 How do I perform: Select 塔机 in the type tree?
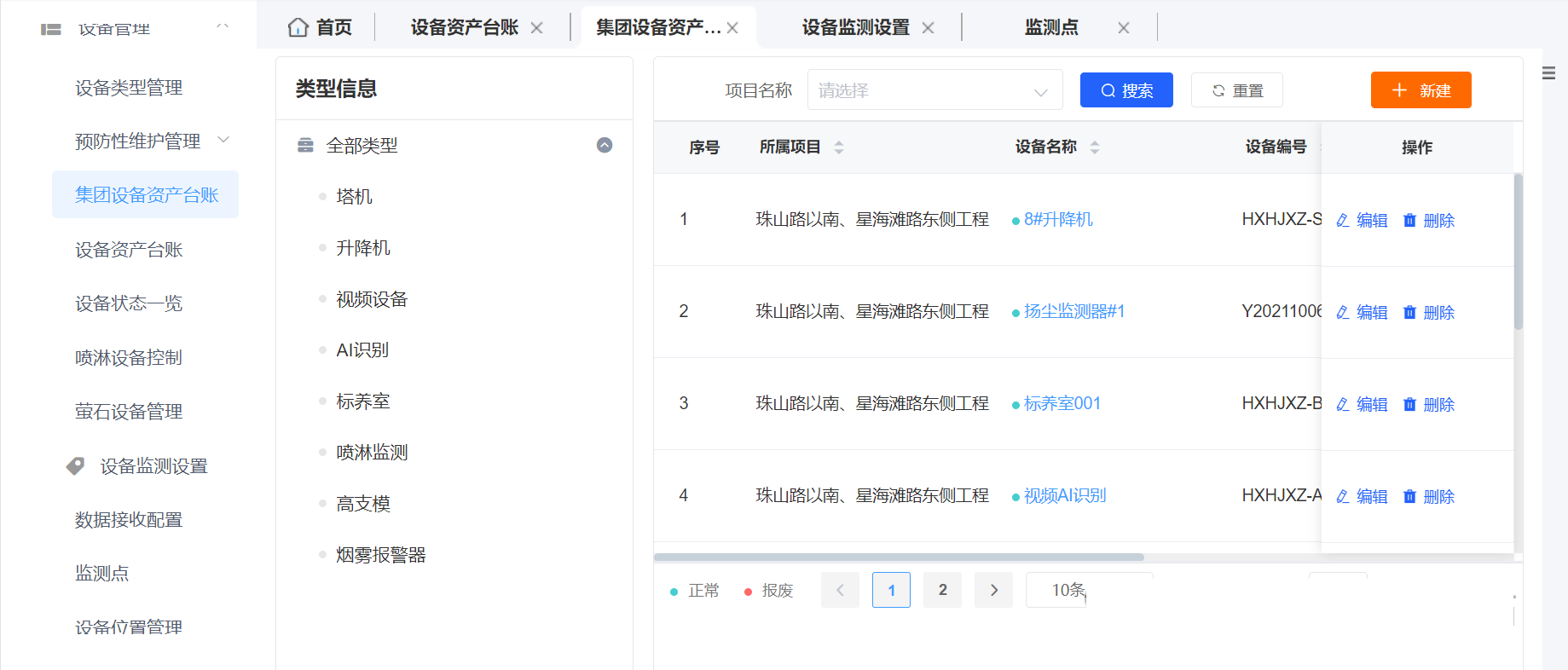coord(354,197)
